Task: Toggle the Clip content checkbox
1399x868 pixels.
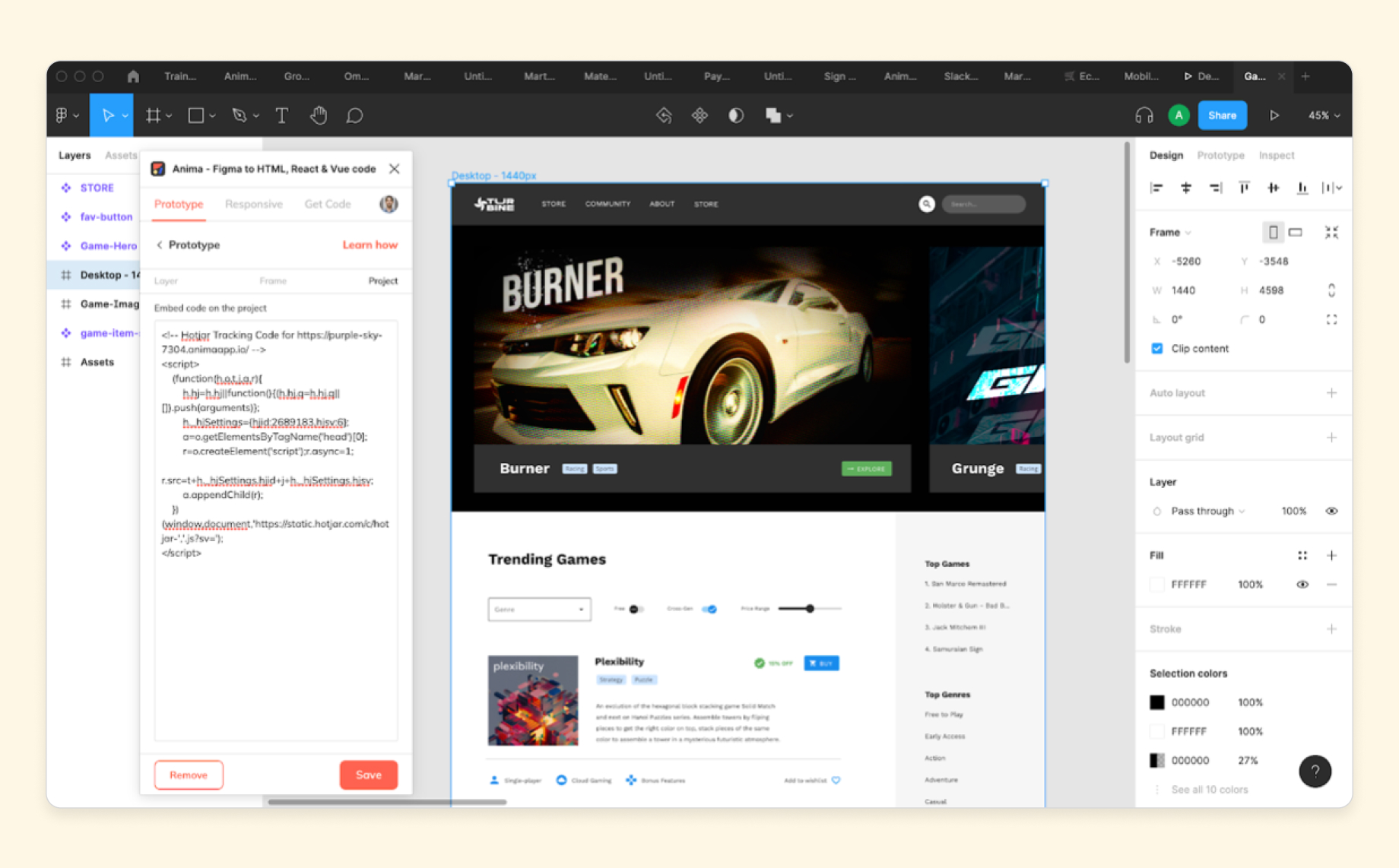Action: 1157,349
